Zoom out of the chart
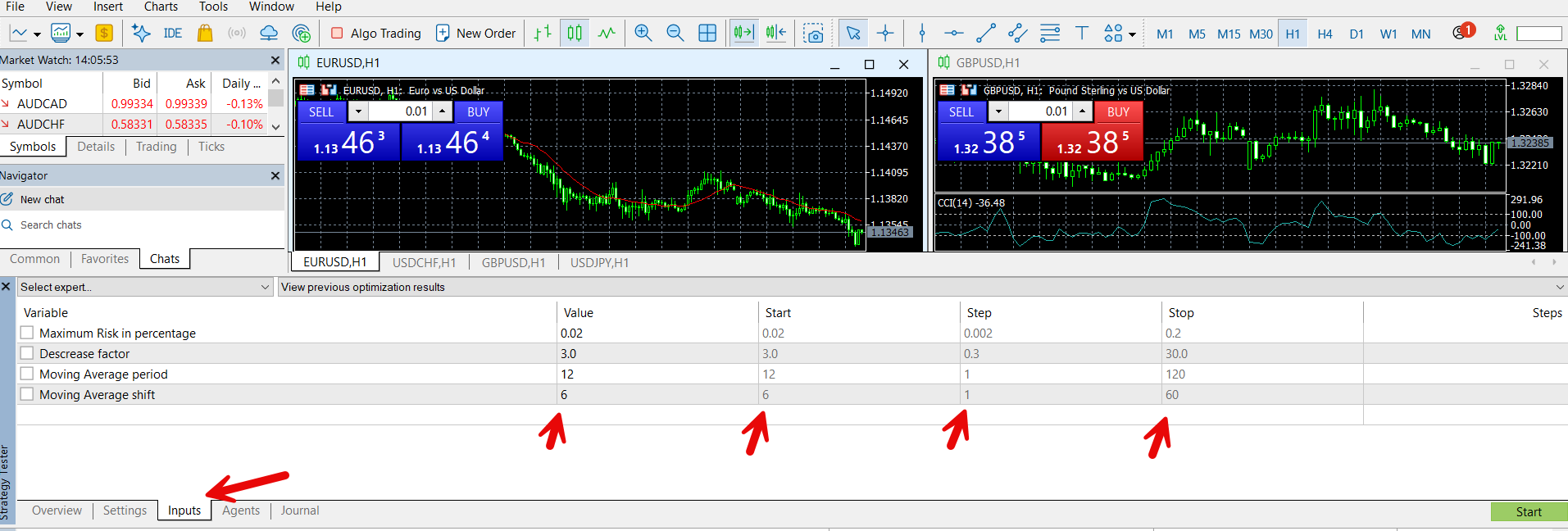The image size is (1568, 531). (x=675, y=34)
